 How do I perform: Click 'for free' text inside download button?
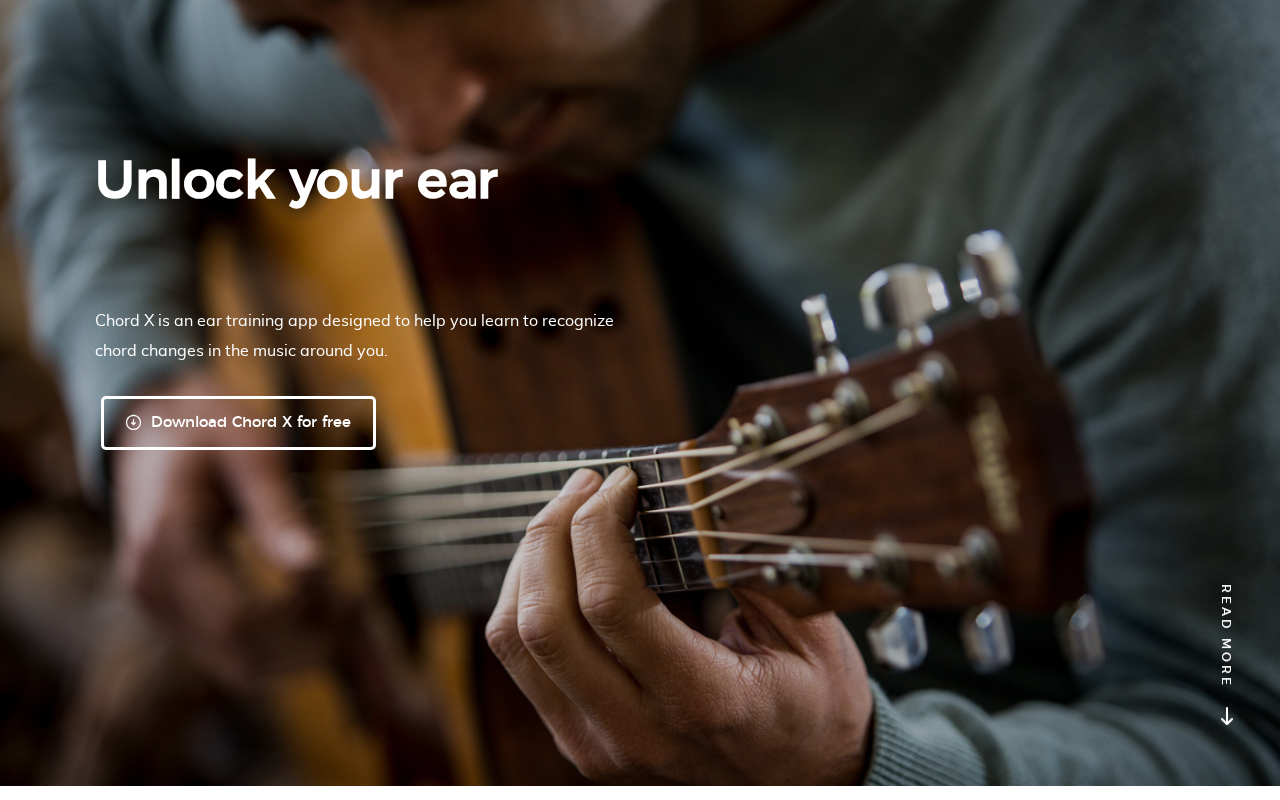tap(324, 422)
